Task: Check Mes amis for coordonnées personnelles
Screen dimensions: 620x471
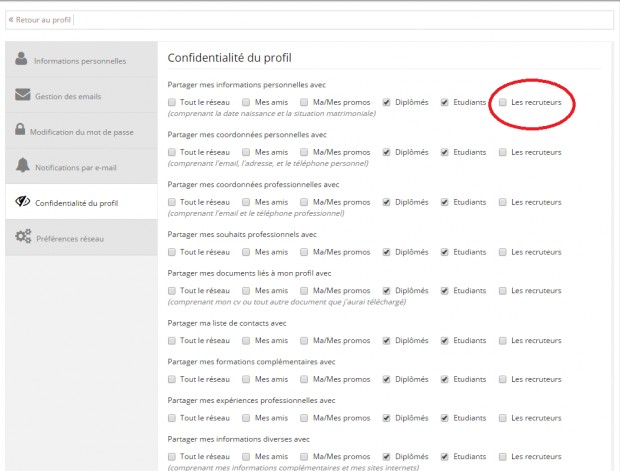Action: [x=246, y=152]
